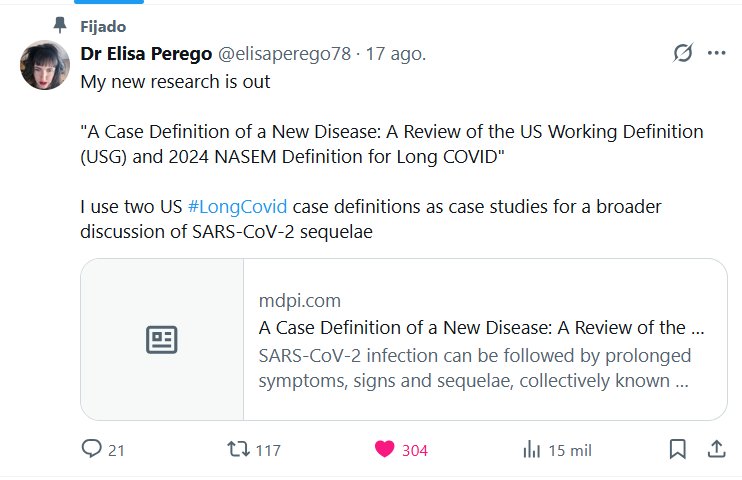This screenshot has height=480, width=742.
Task: Click the repost arrows icon
Action: click(x=239, y=450)
